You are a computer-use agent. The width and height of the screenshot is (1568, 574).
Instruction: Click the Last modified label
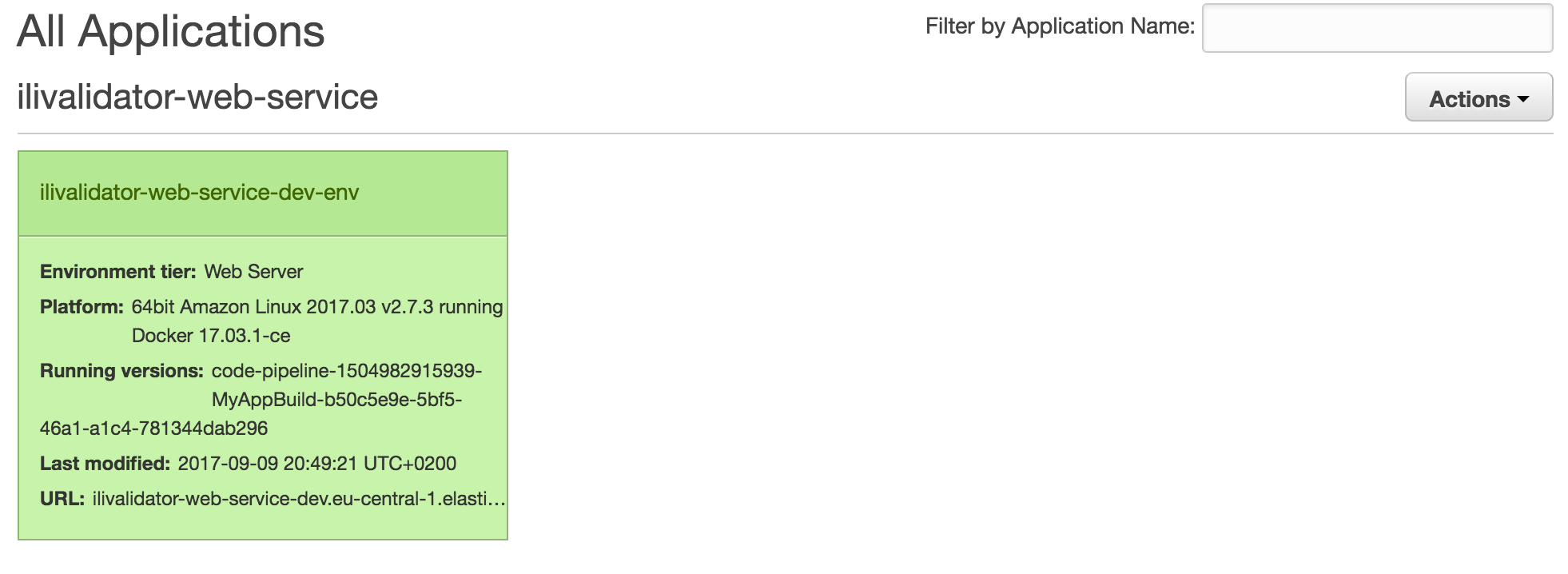coord(105,464)
